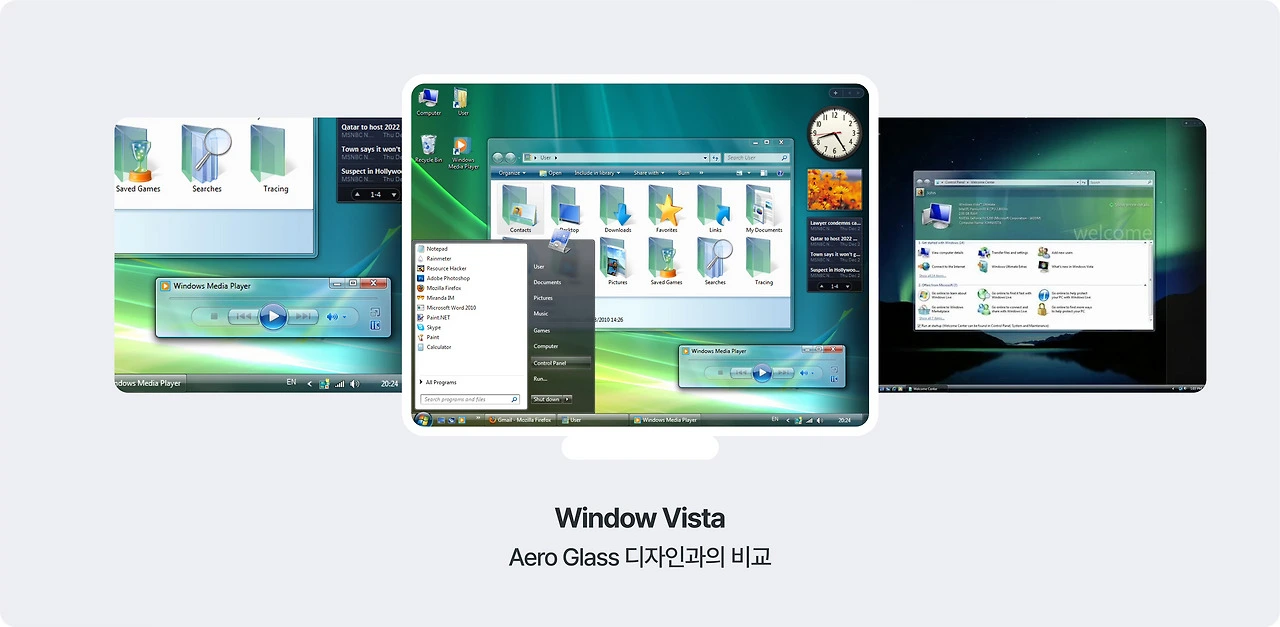Click EN language indicator on center taskbar
1280x627 pixels.
tap(775, 419)
